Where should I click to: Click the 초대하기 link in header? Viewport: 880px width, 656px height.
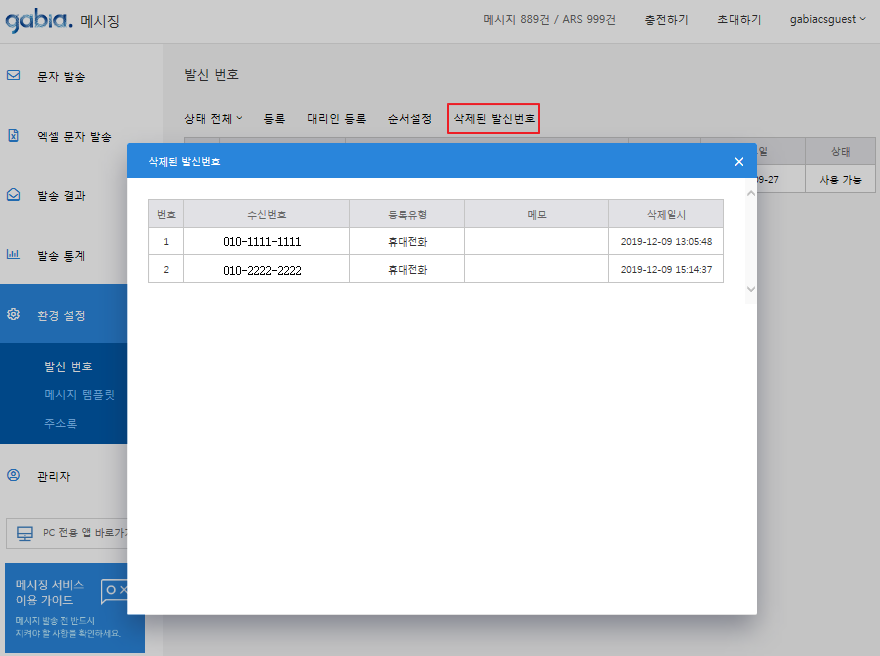coord(739,19)
